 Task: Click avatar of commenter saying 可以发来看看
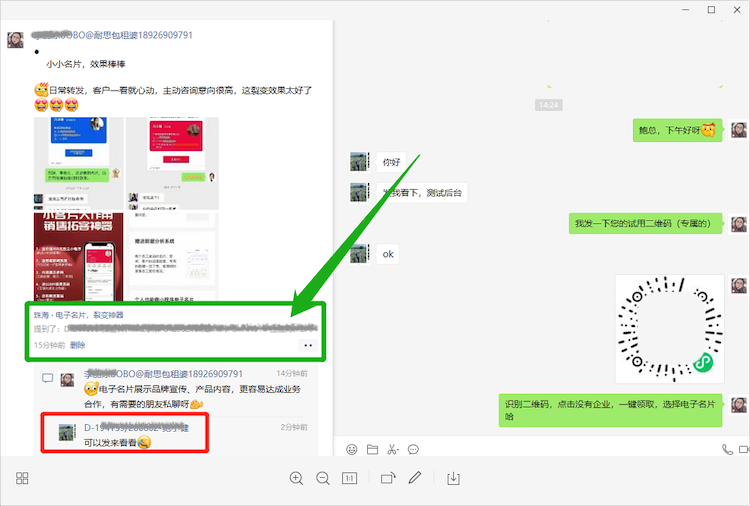point(67,432)
